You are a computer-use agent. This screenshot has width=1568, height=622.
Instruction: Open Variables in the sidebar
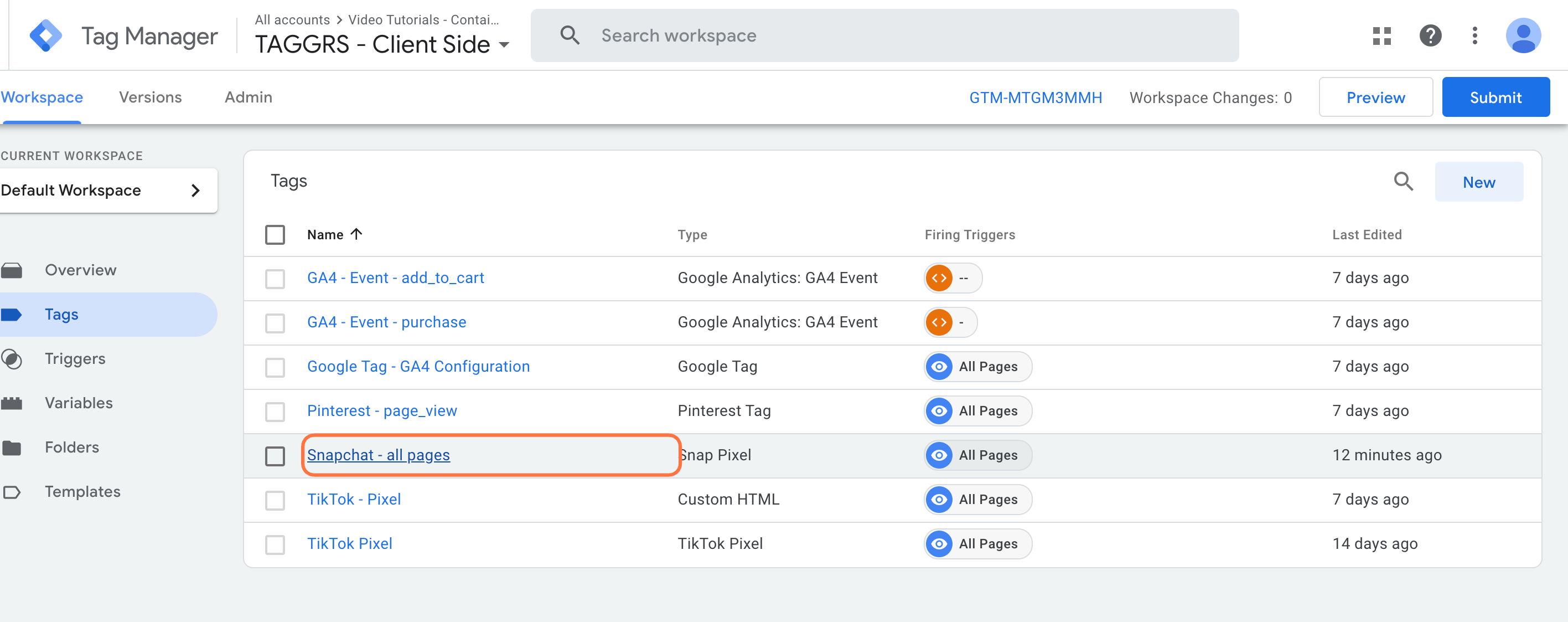coord(79,403)
